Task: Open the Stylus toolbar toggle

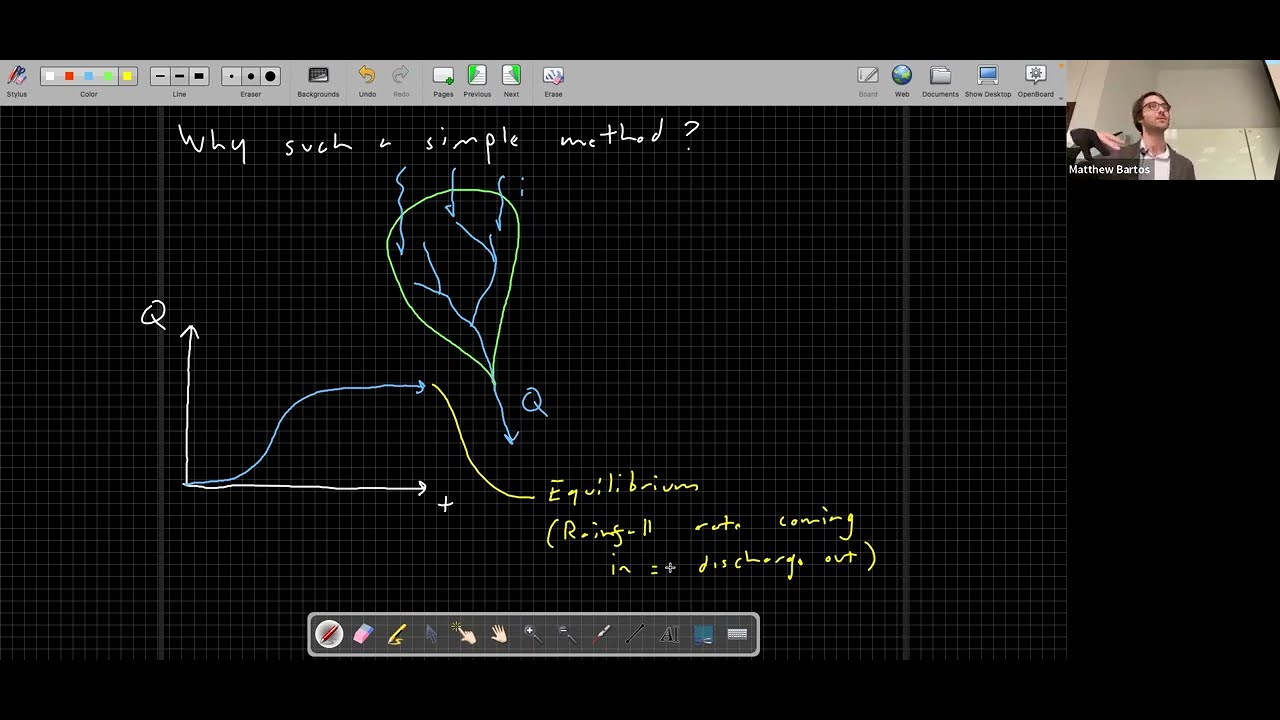Action: tap(17, 80)
